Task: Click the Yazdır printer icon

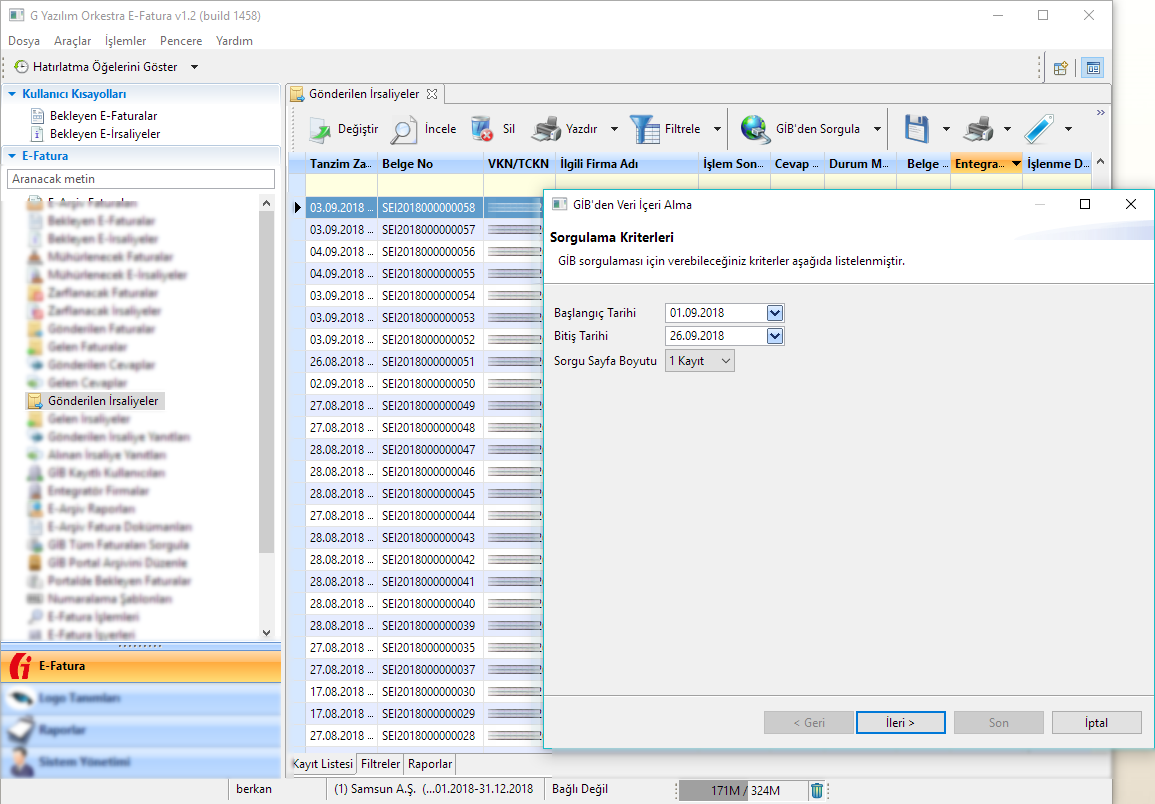Action: (x=546, y=129)
